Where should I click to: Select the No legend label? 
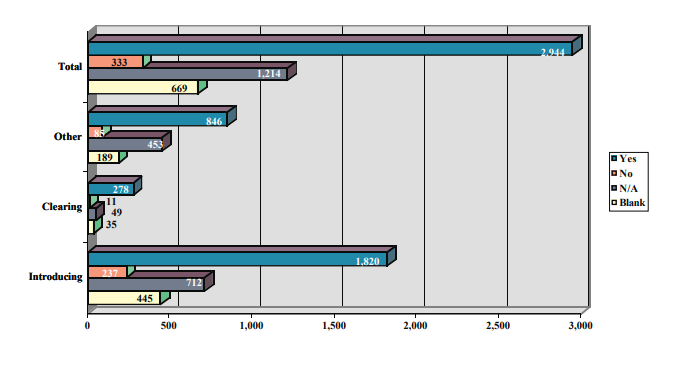pos(626,174)
